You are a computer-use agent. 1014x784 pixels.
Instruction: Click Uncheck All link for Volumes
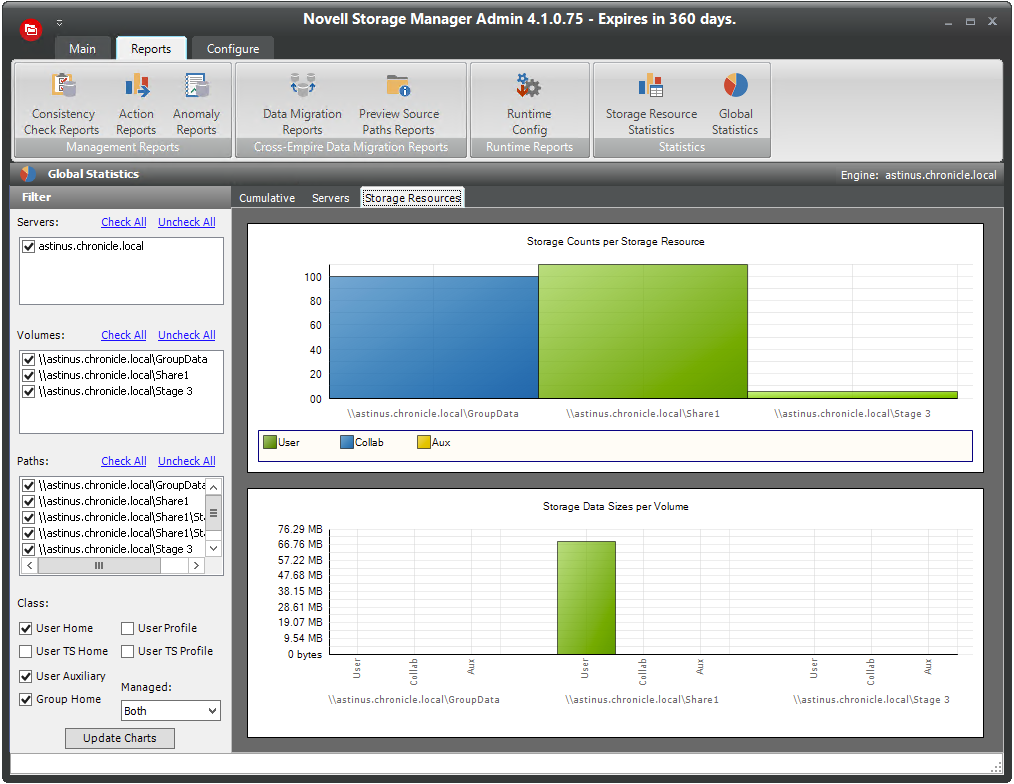[x=186, y=335]
